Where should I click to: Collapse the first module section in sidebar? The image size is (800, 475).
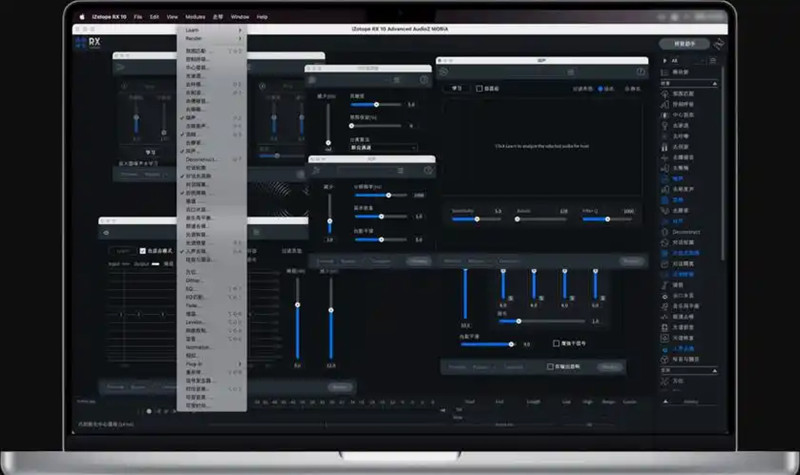click(714, 83)
